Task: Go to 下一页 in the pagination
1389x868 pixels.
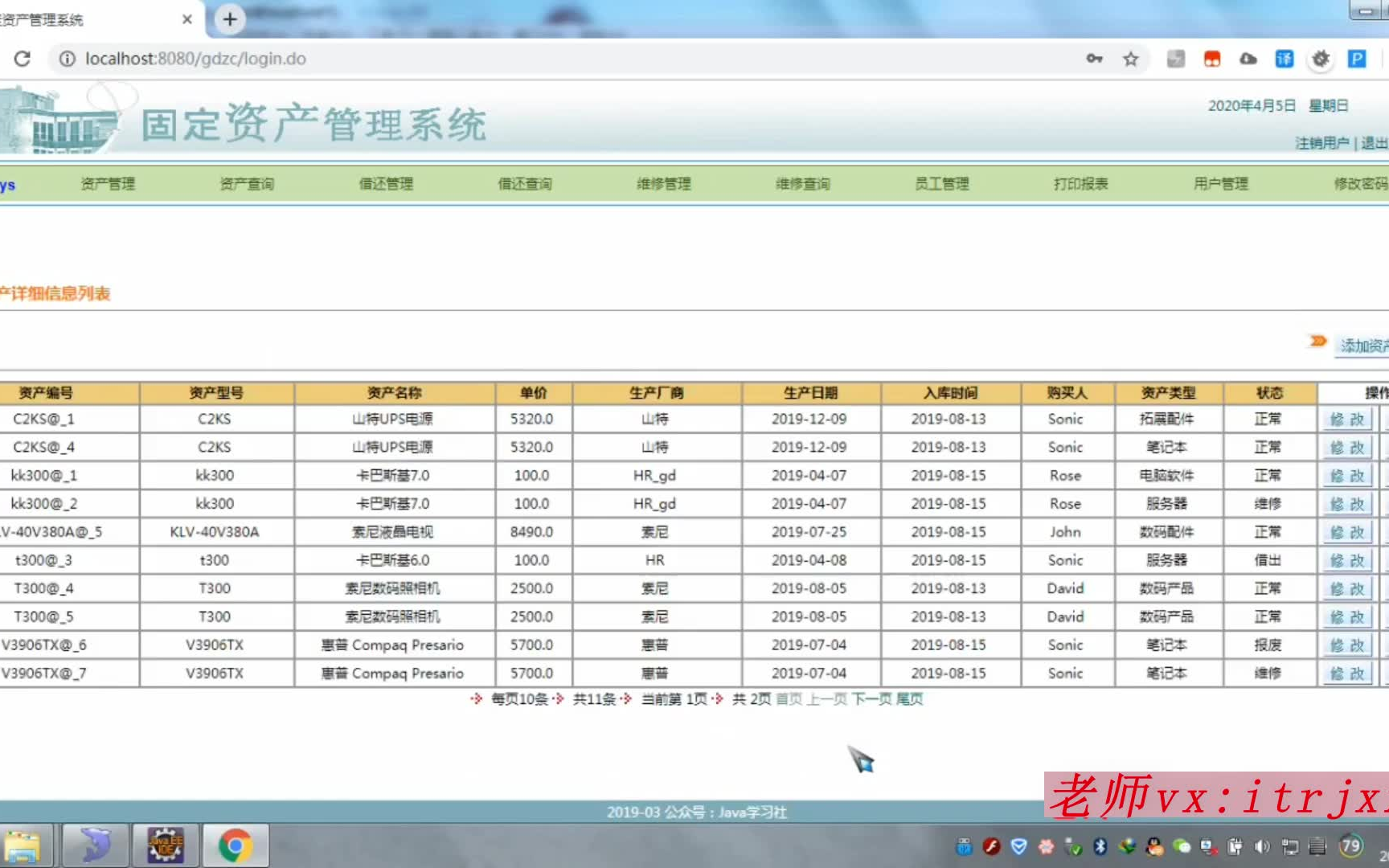Action: (871, 699)
